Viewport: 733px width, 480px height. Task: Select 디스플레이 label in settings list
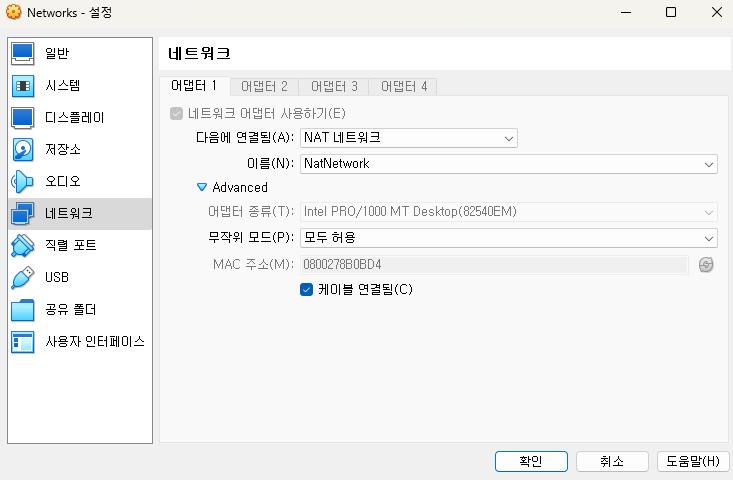74,118
